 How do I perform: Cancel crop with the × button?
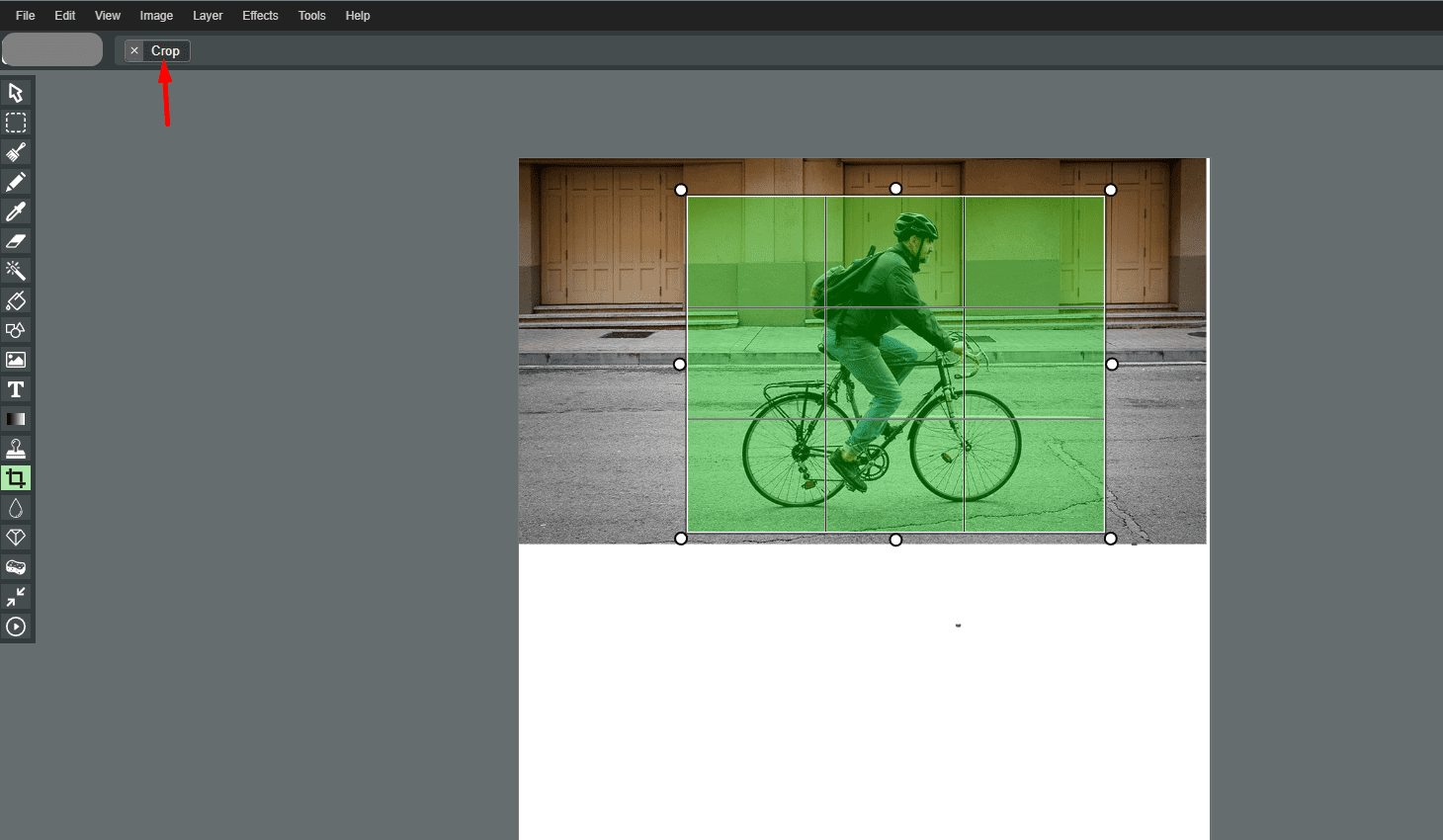[134, 50]
